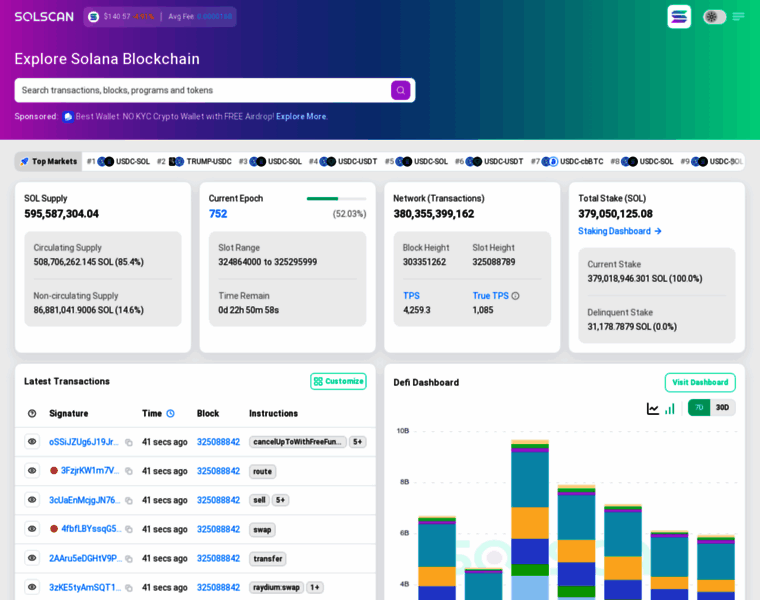Click the header clock icon beside Signature
760x600 pixels.
[x=32, y=413]
